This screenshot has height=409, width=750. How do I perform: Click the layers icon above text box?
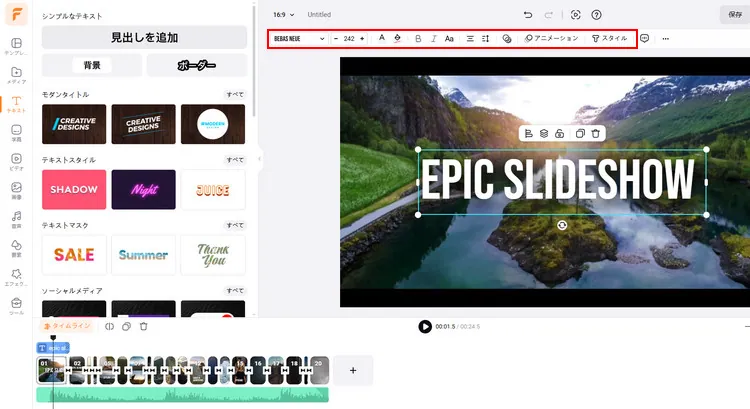point(544,133)
